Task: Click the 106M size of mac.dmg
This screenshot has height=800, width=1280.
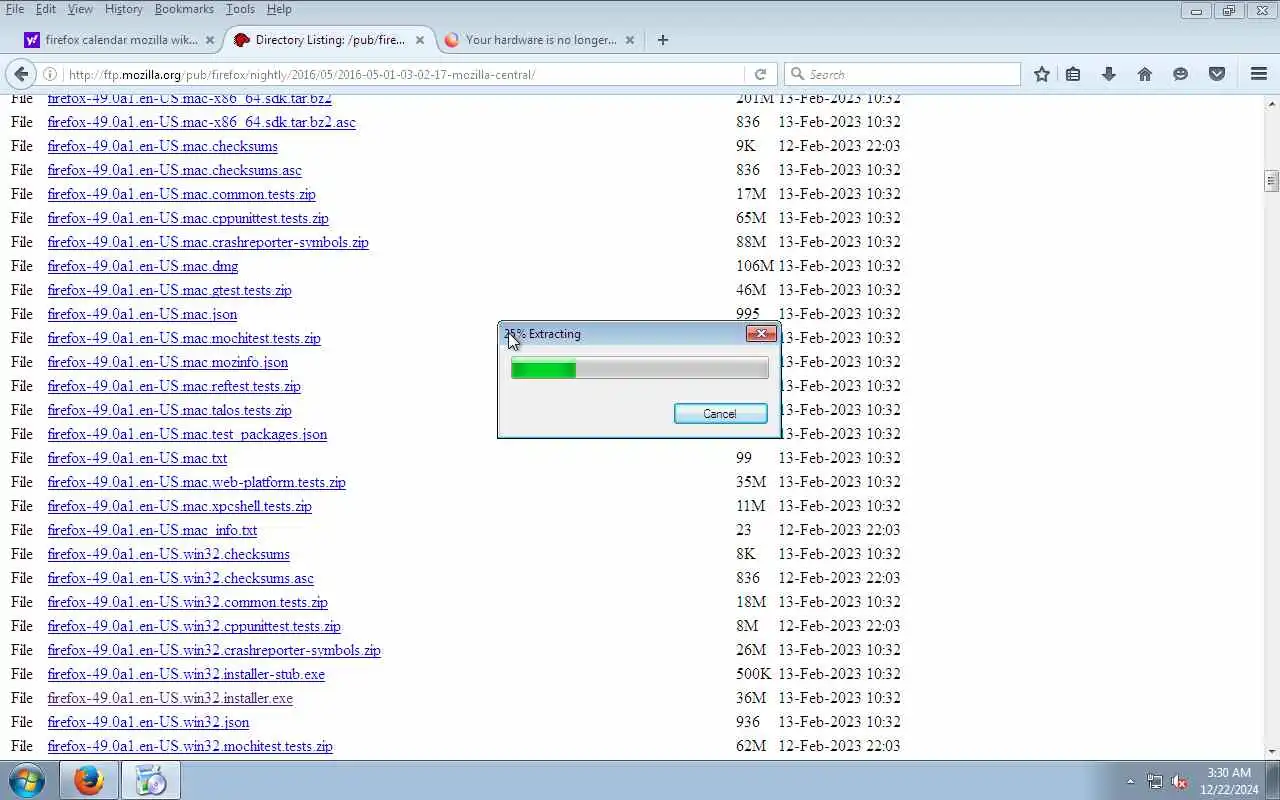Action: (755, 266)
